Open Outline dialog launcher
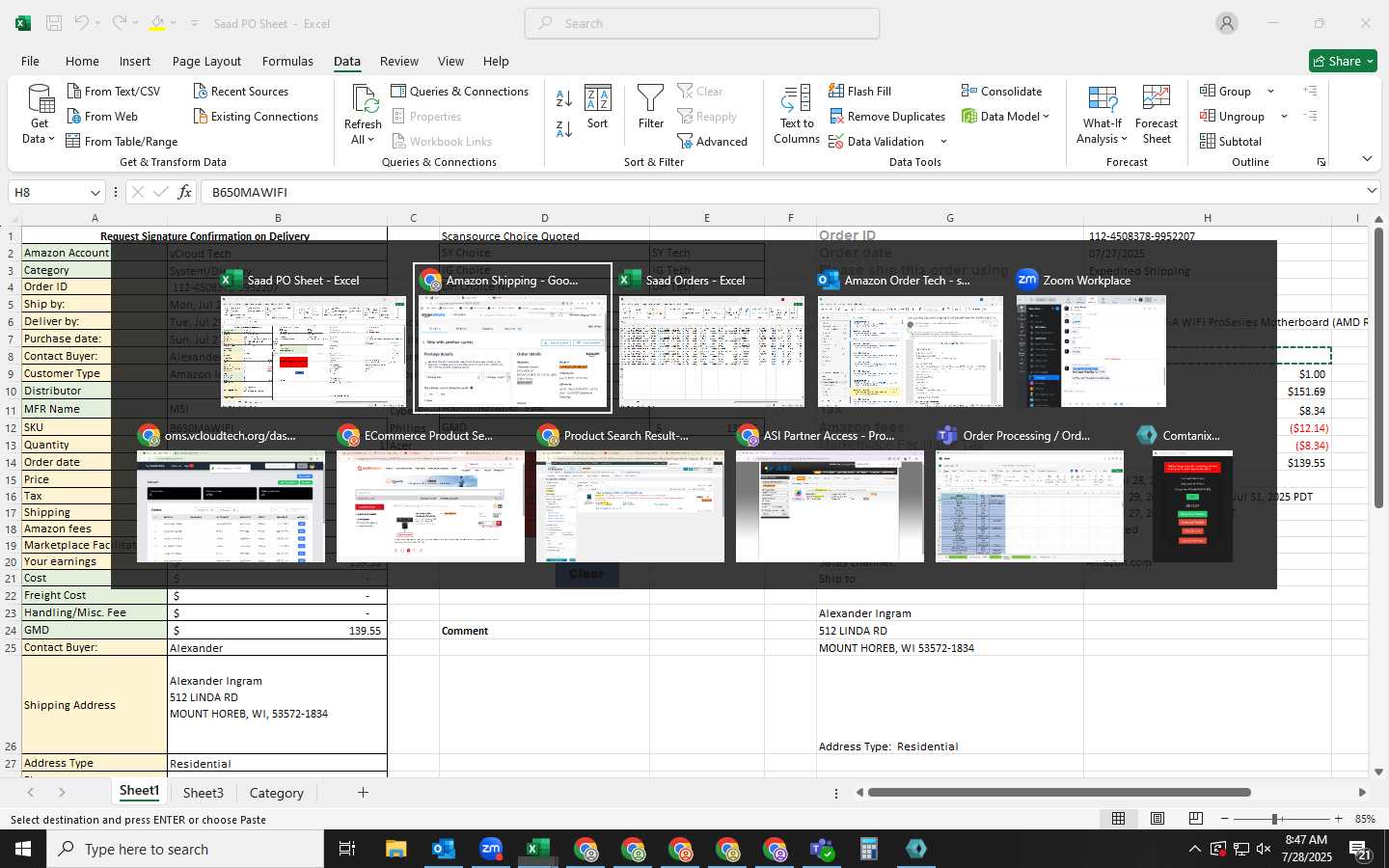The image size is (1389, 868). click(1321, 162)
